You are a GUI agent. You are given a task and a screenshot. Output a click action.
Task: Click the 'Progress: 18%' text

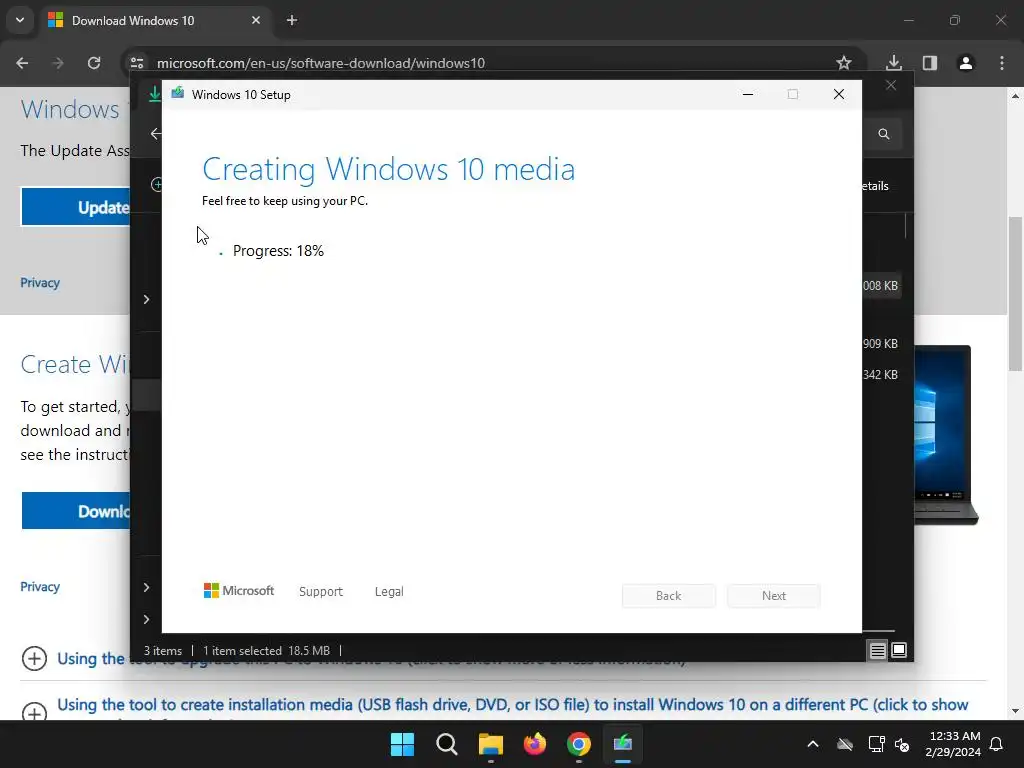pos(278,251)
